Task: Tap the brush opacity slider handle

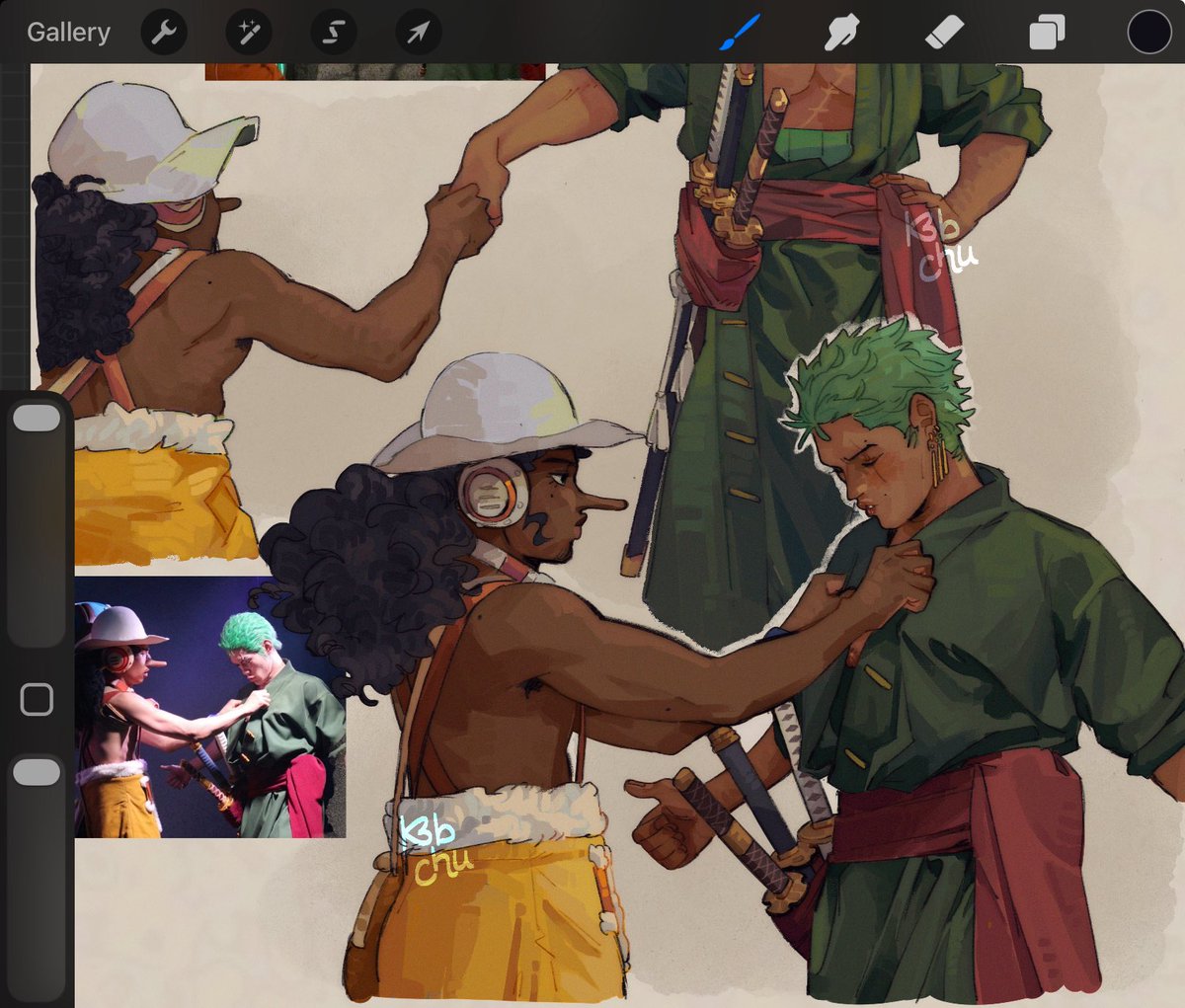Action: [37, 772]
